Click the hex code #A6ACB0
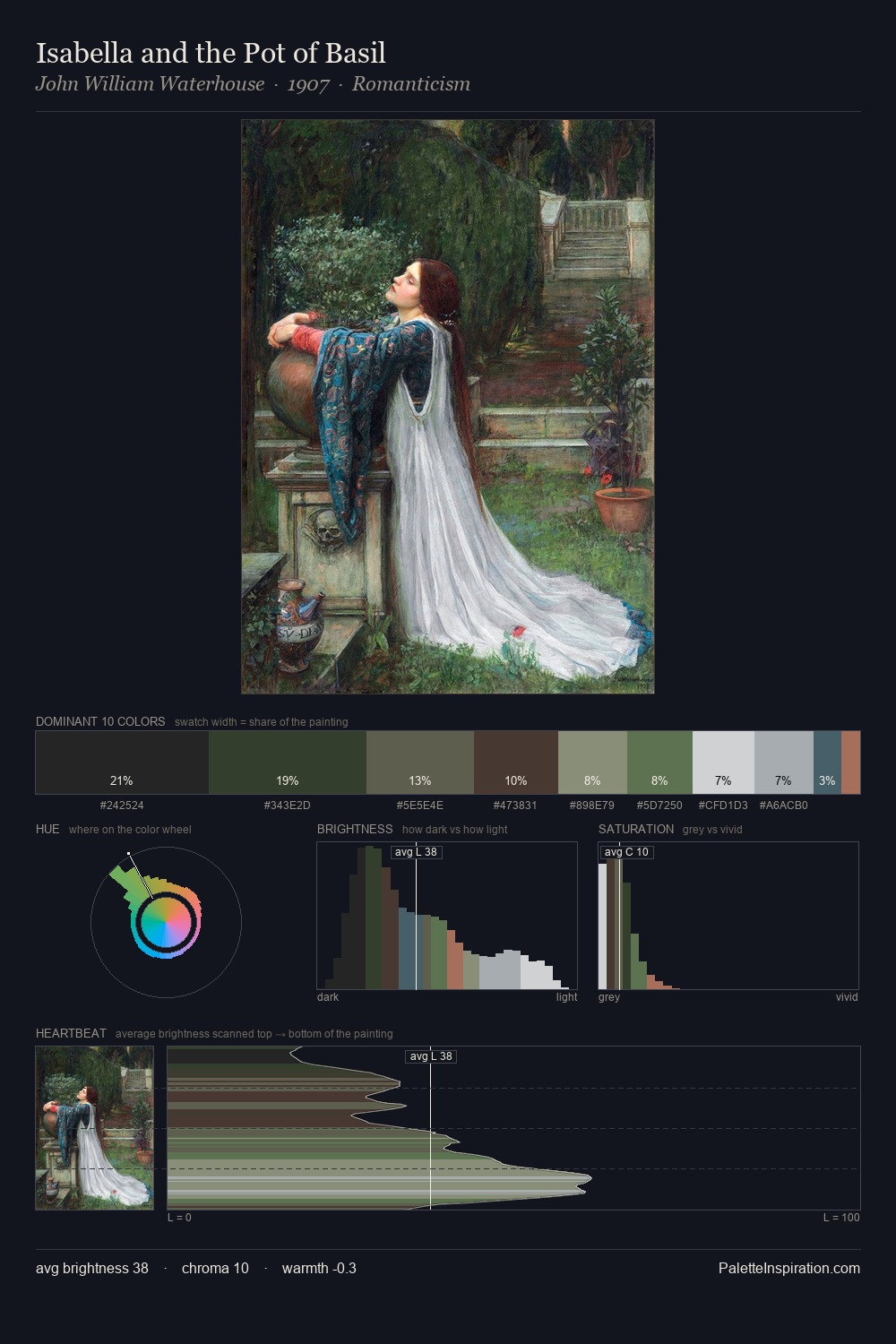This screenshot has height=1344, width=896. coord(784,806)
